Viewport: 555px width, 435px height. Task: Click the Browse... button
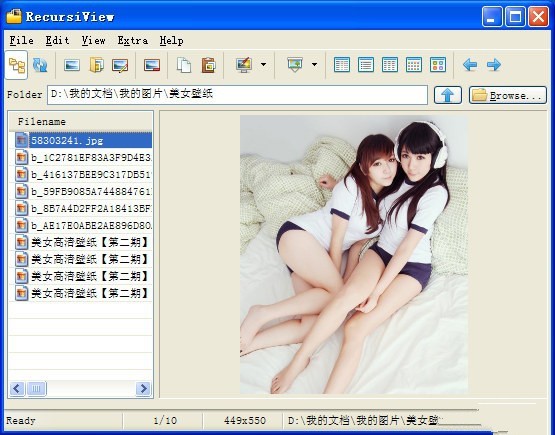click(508, 95)
